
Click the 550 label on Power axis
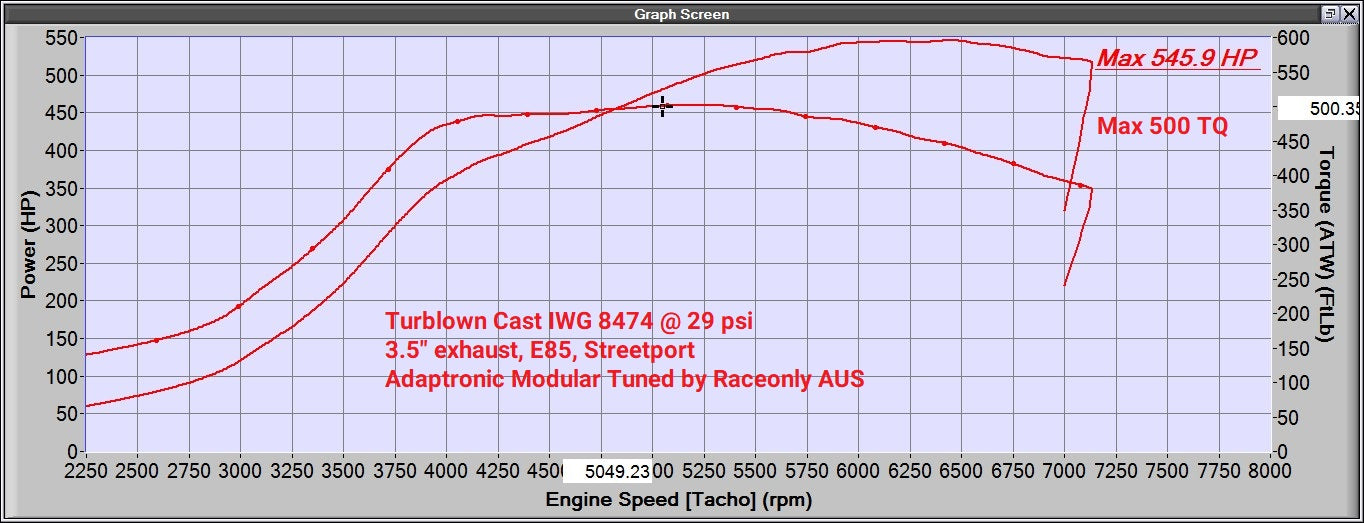click(63, 38)
